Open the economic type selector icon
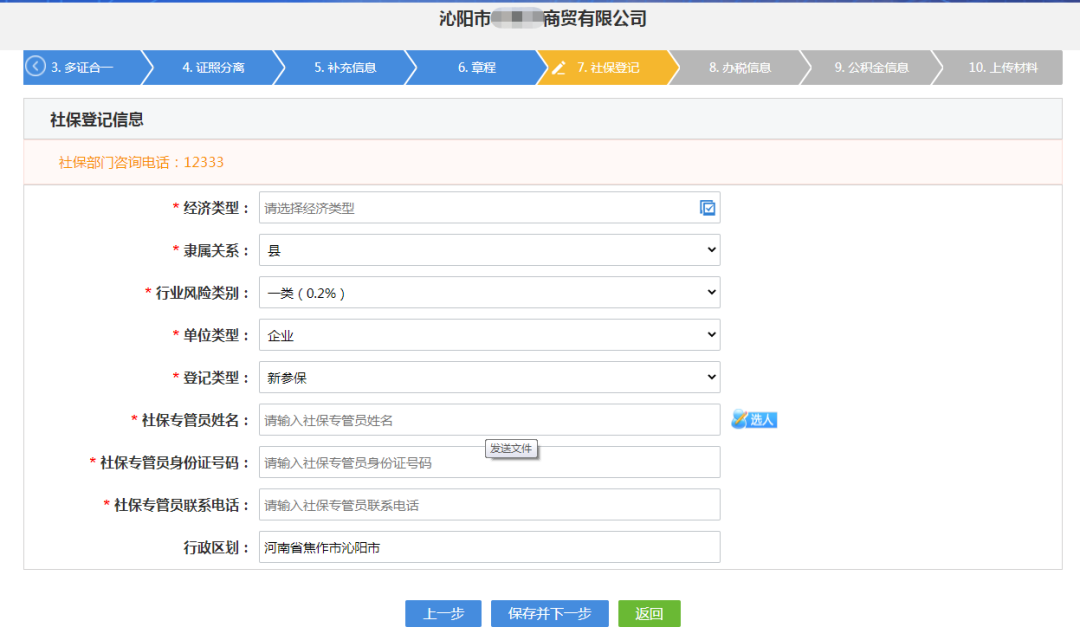1080x640 pixels. [x=708, y=207]
